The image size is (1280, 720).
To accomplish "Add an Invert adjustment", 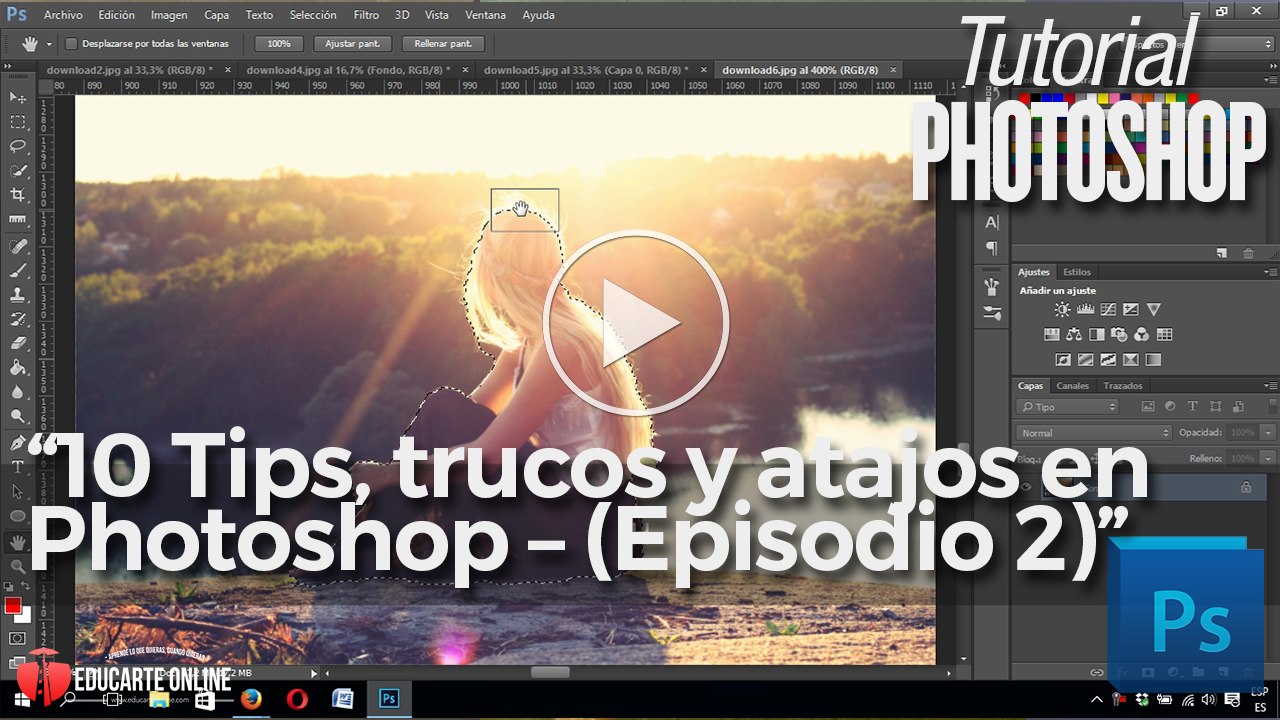I will pyautogui.click(x=1063, y=360).
